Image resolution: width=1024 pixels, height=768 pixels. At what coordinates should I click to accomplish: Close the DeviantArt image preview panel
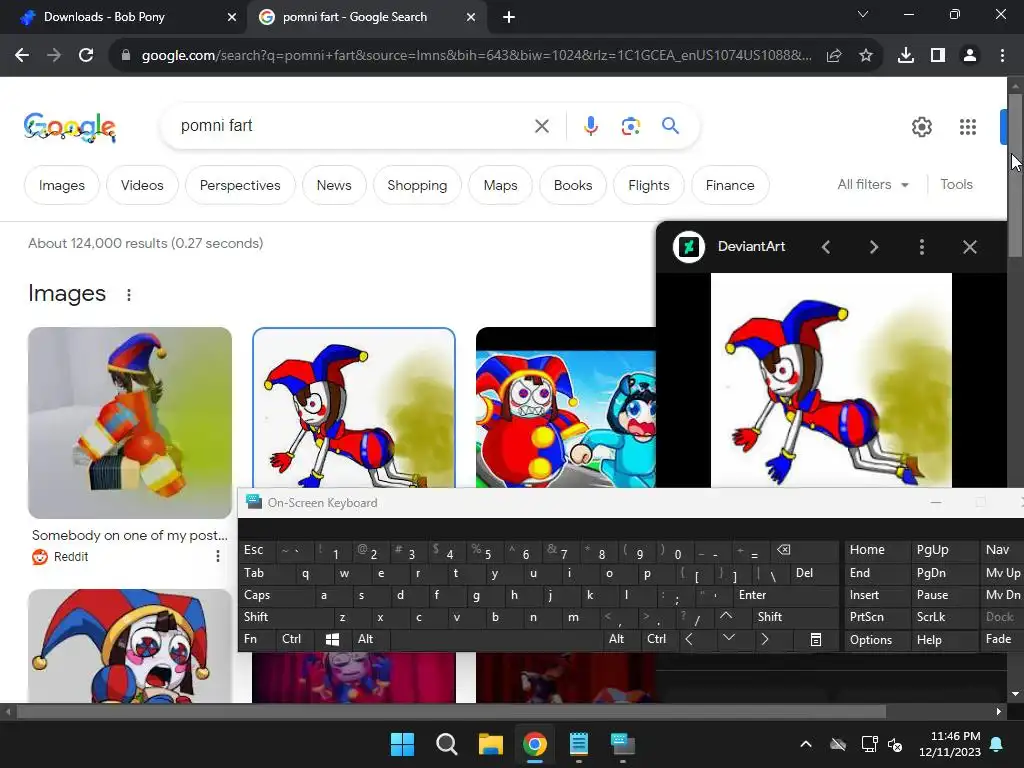tap(970, 247)
